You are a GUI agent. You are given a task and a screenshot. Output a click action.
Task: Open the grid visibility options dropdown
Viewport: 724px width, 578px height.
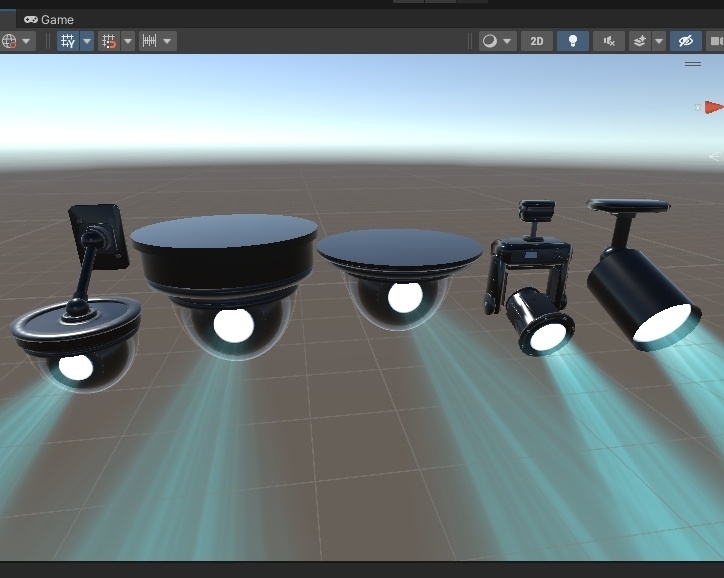click(x=87, y=41)
